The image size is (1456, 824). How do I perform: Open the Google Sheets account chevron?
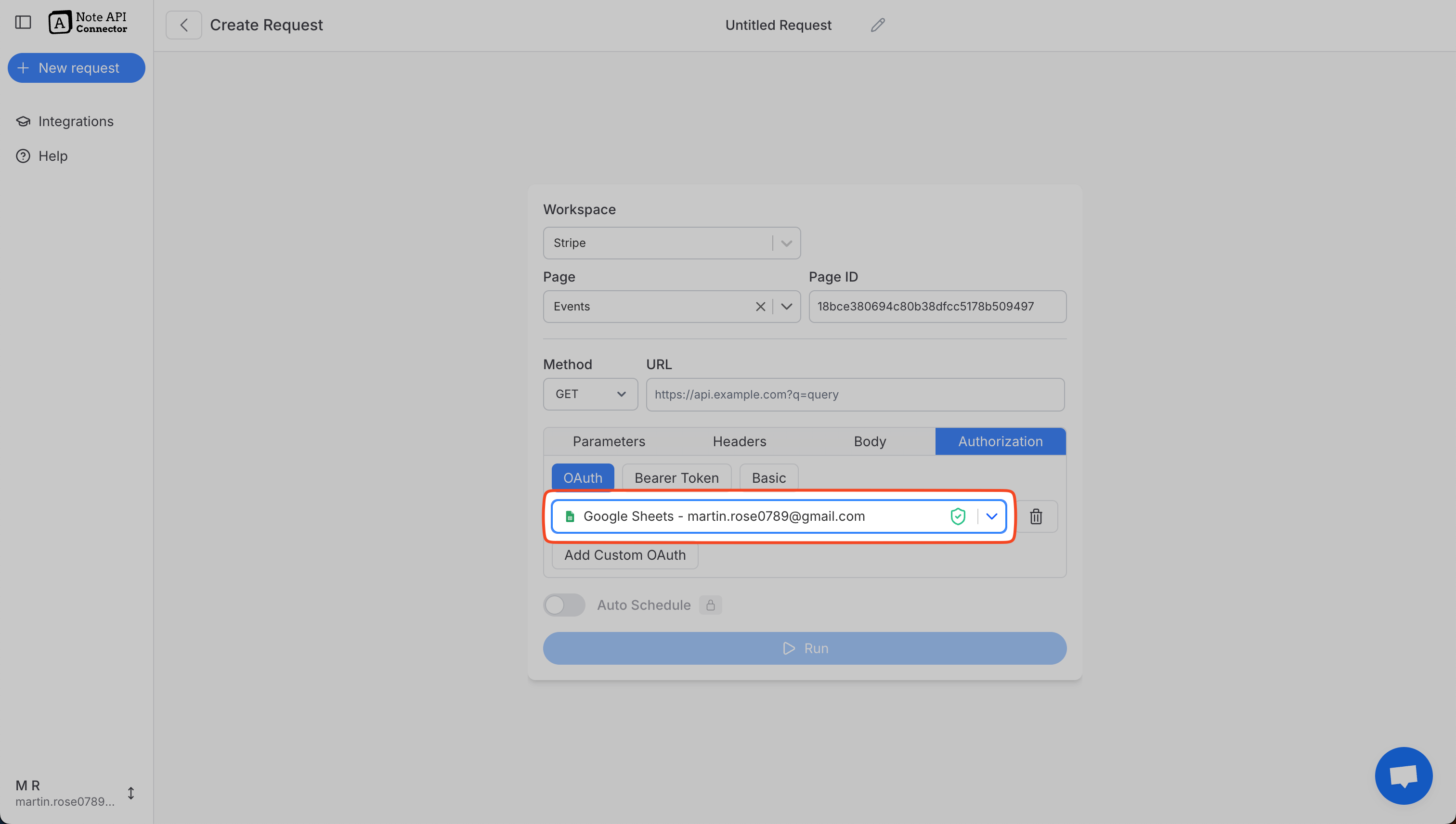(992, 515)
